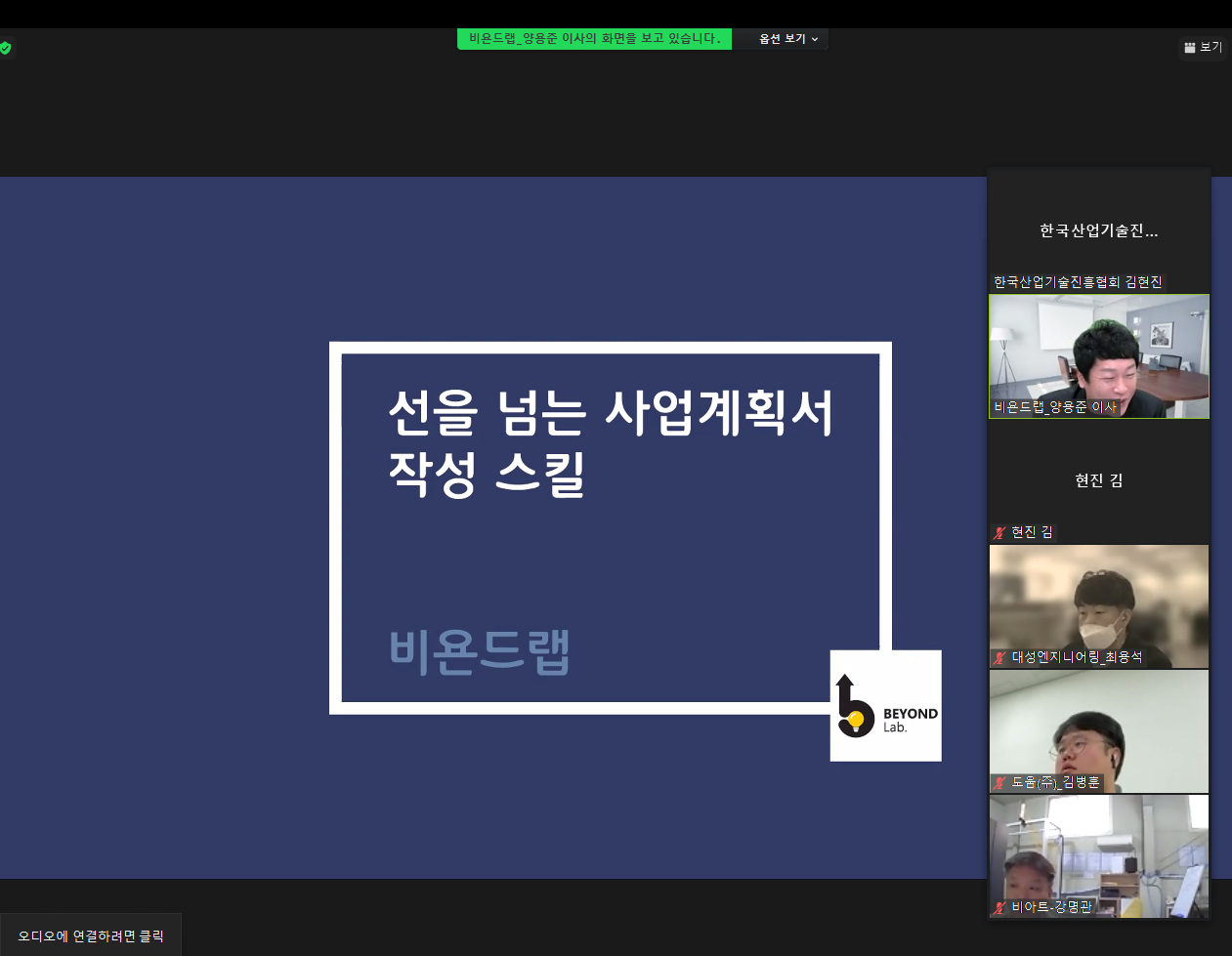Click muted mic icon for 도움(주)_김병훈
The width and height of the screenshot is (1232, 956).
[999, 782]
